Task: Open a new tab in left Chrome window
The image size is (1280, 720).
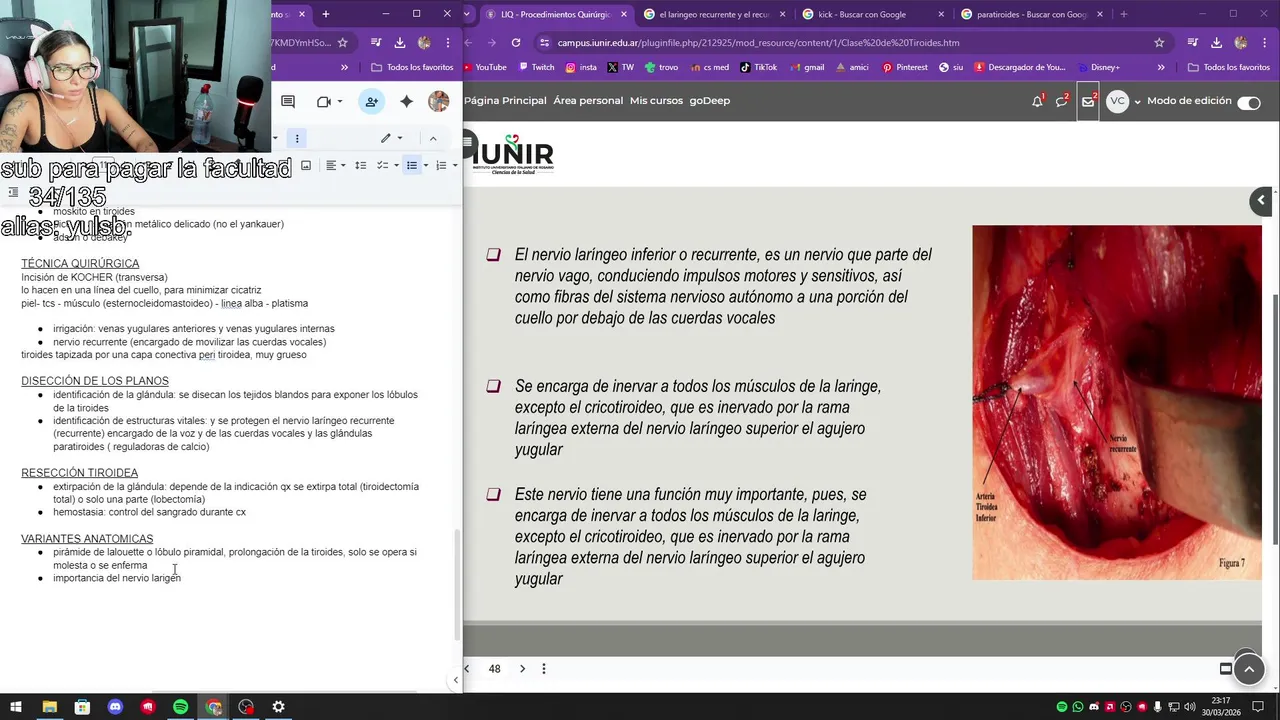Action: pos(325,14)
